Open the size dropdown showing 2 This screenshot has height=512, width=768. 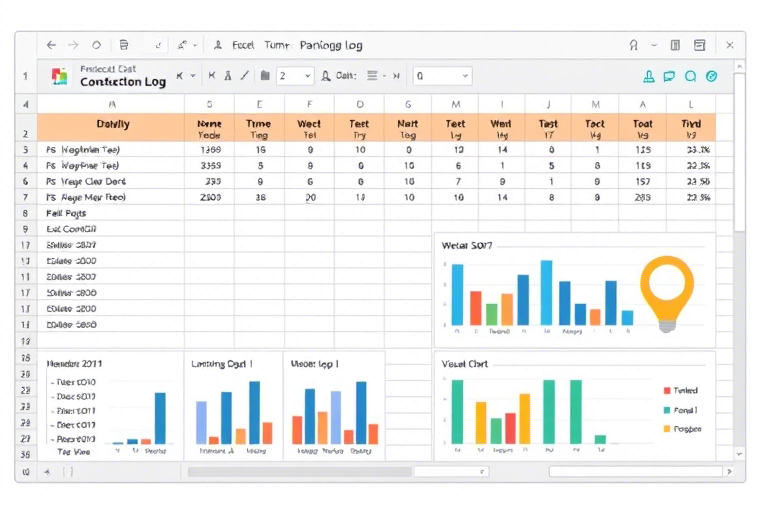pyautogui.click(x=295, y=76)
